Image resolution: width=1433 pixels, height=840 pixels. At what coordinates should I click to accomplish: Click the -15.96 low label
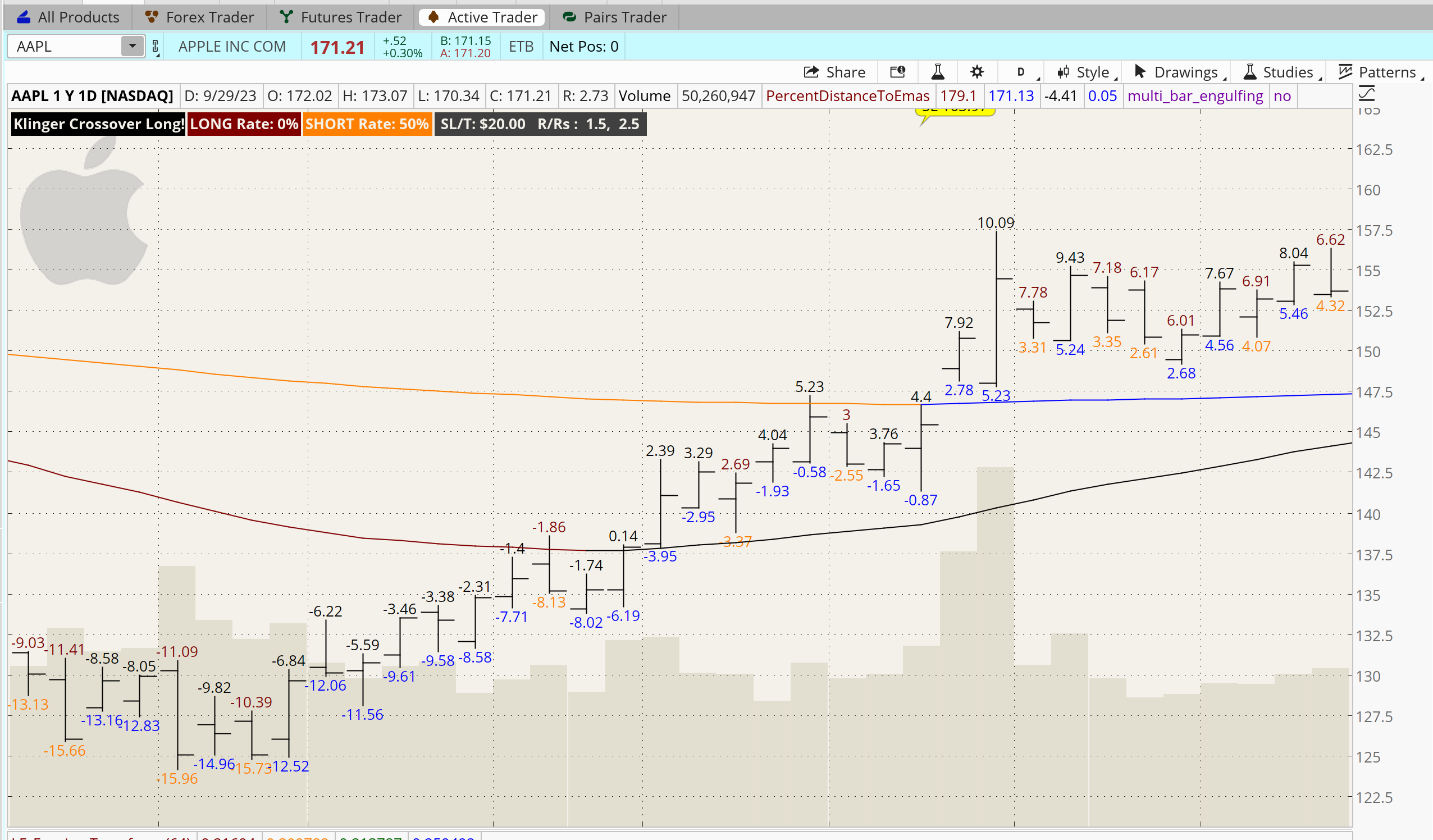pos(177,779)
